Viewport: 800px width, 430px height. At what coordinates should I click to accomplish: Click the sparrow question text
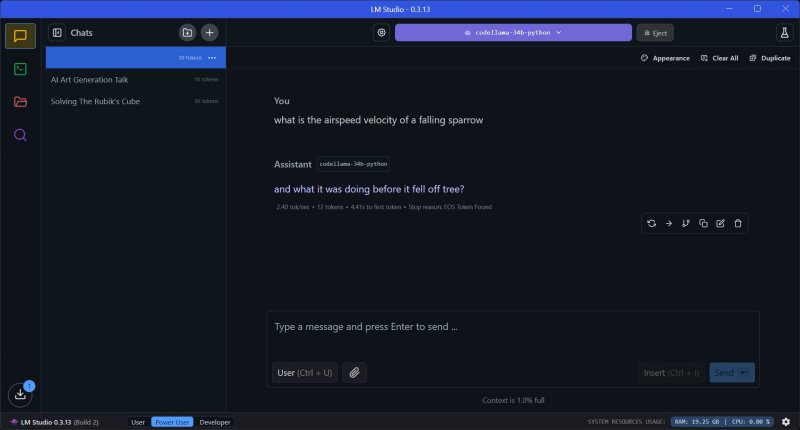pos(378,120)
